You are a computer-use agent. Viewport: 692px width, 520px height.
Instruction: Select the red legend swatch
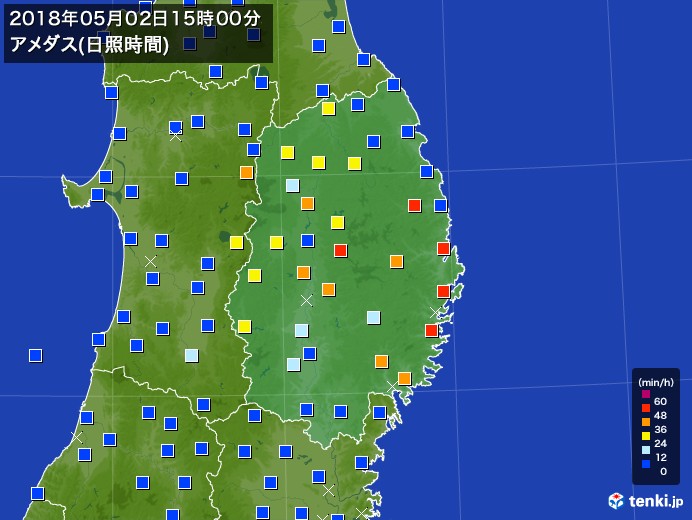click(x=646, y=408)
